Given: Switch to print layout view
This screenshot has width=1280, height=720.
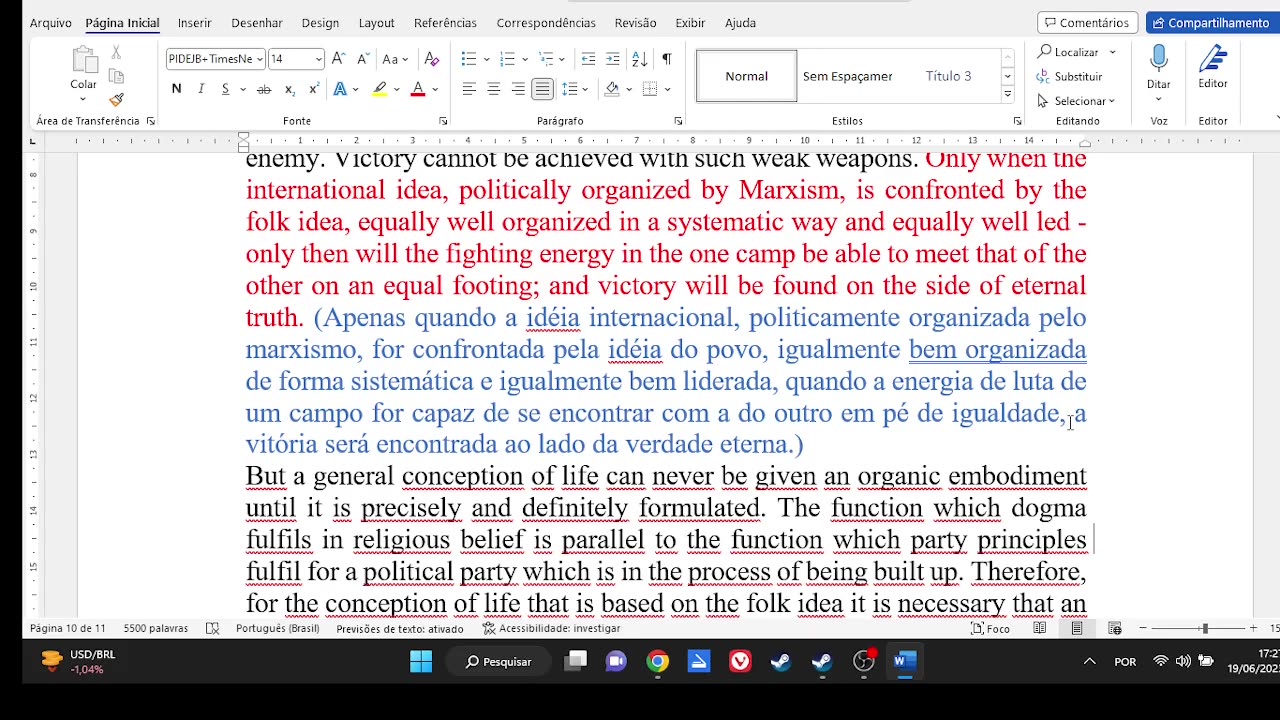Looking at the screenshot, I should (x=1077, y=628).
